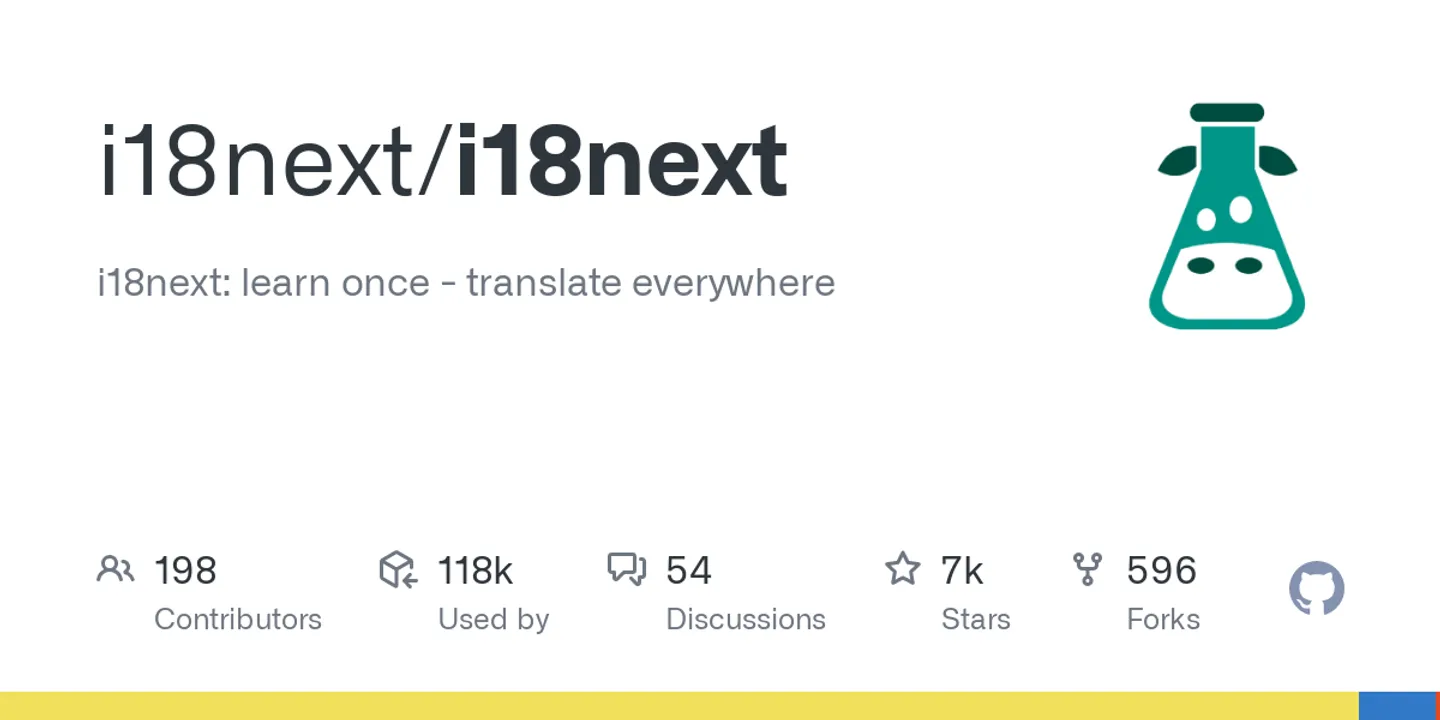Open the Discussions label

click(x=746, y=620)
